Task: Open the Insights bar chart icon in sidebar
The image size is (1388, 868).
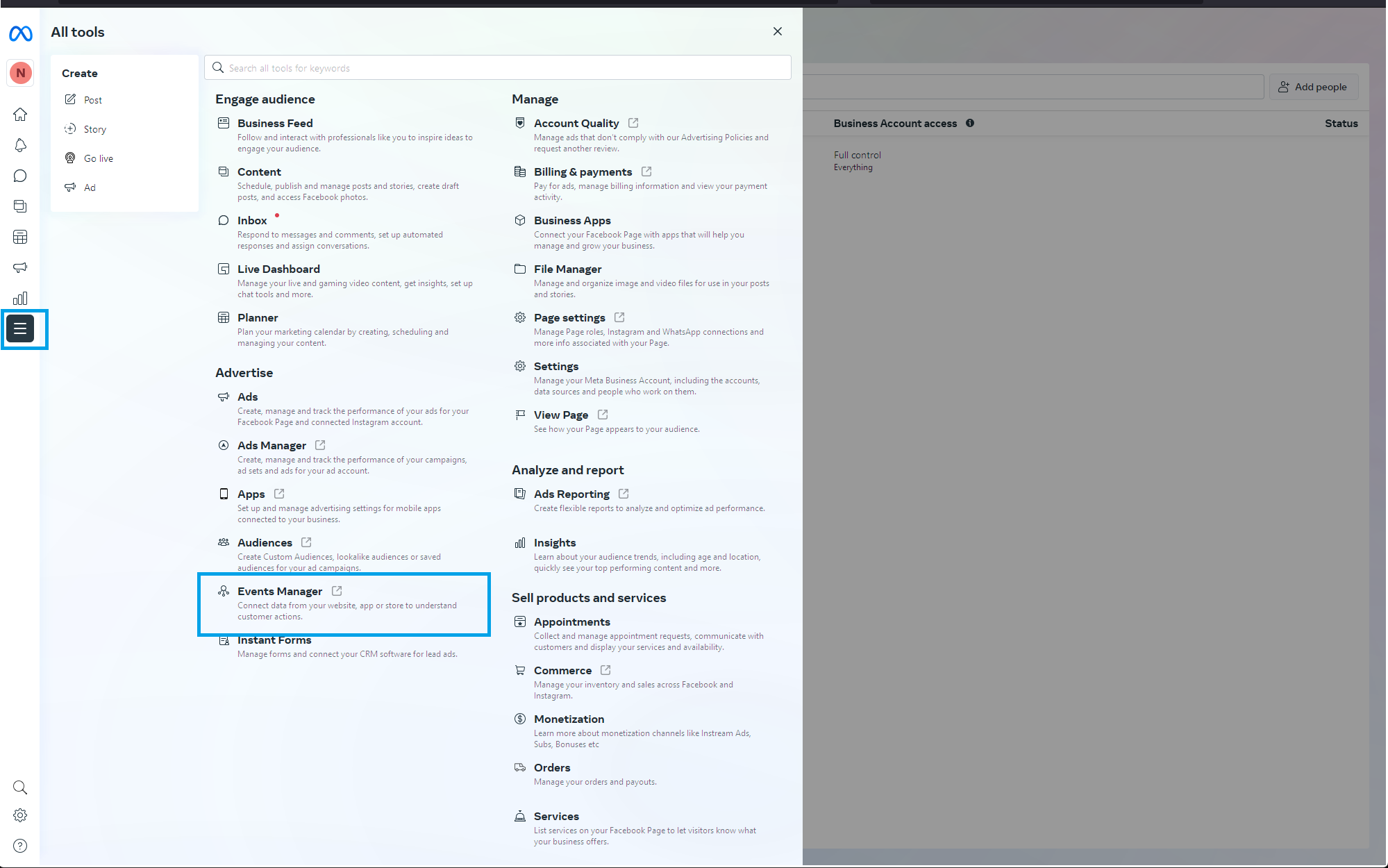Action: pos(20,298)
